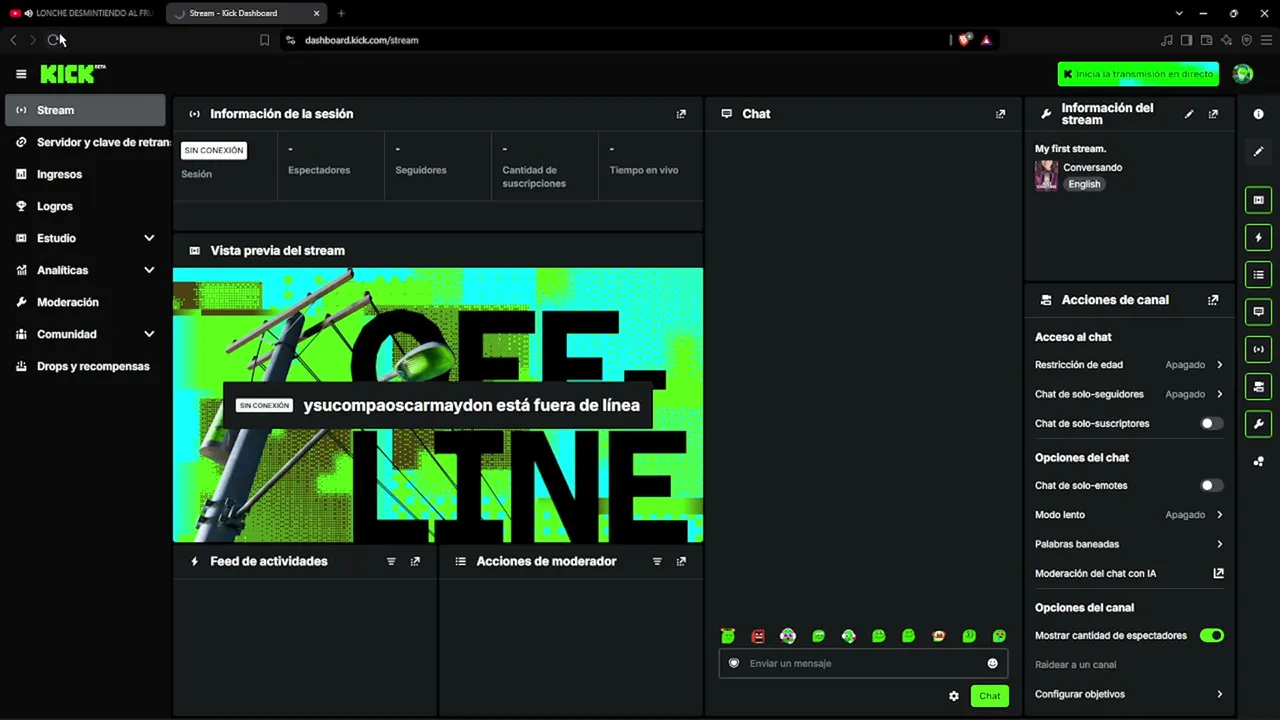Screen dimensions: 1280x720
Task: Close the Stream - Kick Dashboard tab
Action: (317, 13)
